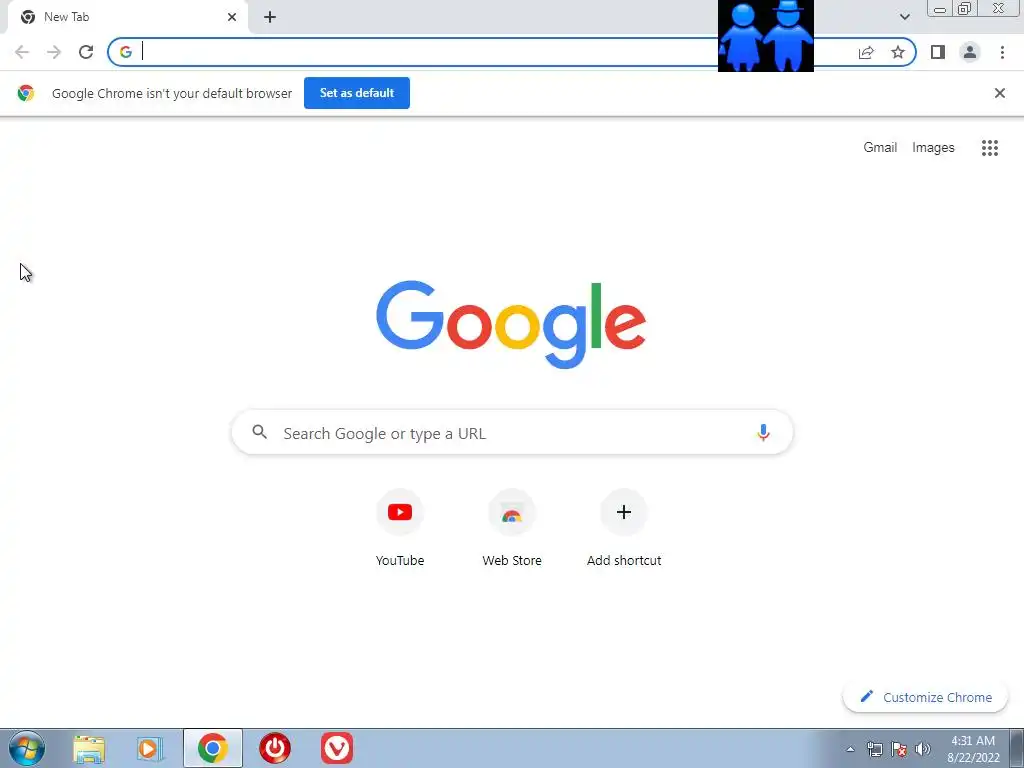
Task: Click the Chrome logo in the infobar
Action: click(26, 93)
